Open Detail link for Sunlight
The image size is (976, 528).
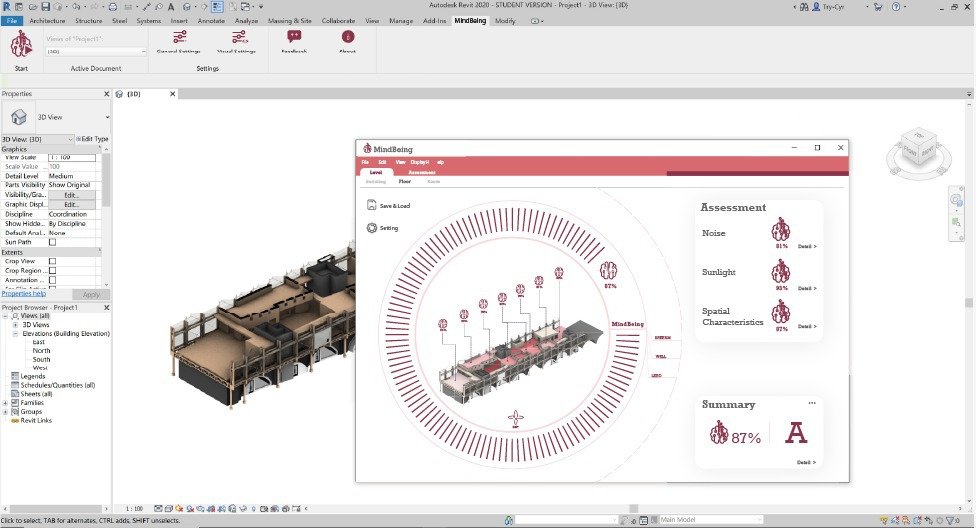click(x=807, y=288)
